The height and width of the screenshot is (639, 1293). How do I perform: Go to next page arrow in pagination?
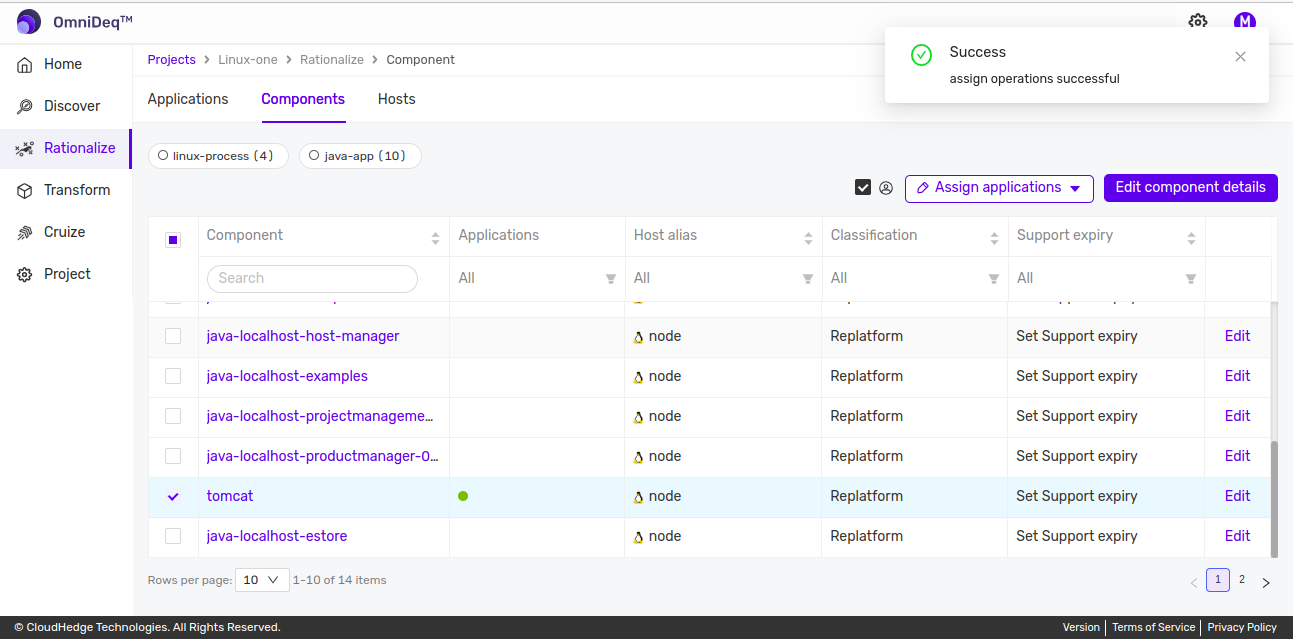(x=1265, y=582)
